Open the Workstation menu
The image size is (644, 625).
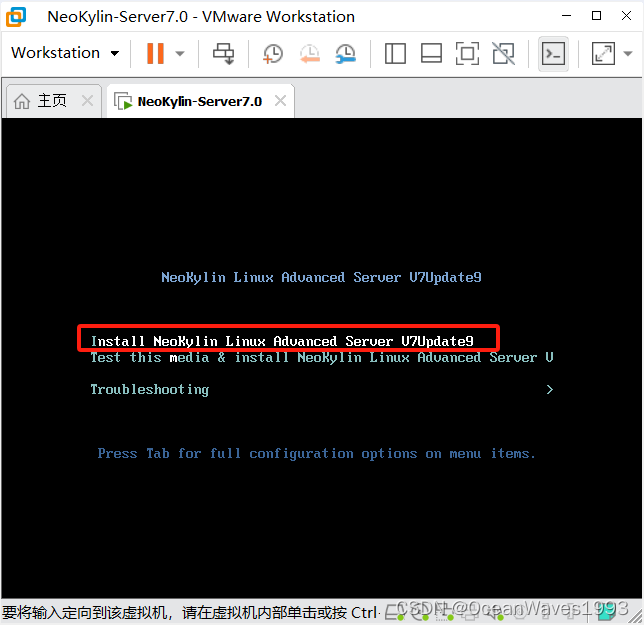coord(65,53)
